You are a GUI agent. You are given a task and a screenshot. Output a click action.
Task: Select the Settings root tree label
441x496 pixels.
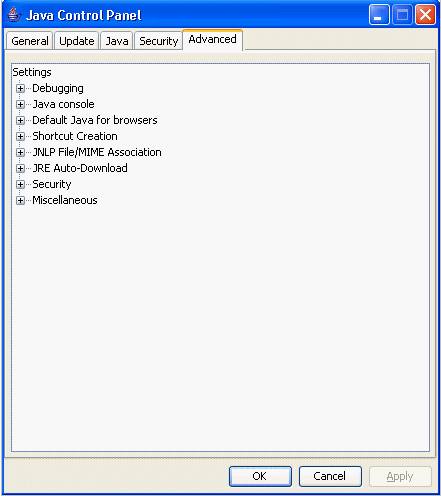tap(32, 72)
